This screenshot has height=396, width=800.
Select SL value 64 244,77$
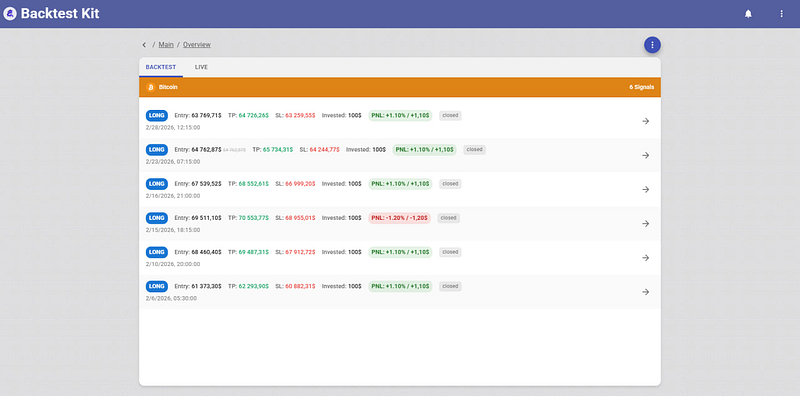pos(324,150)
